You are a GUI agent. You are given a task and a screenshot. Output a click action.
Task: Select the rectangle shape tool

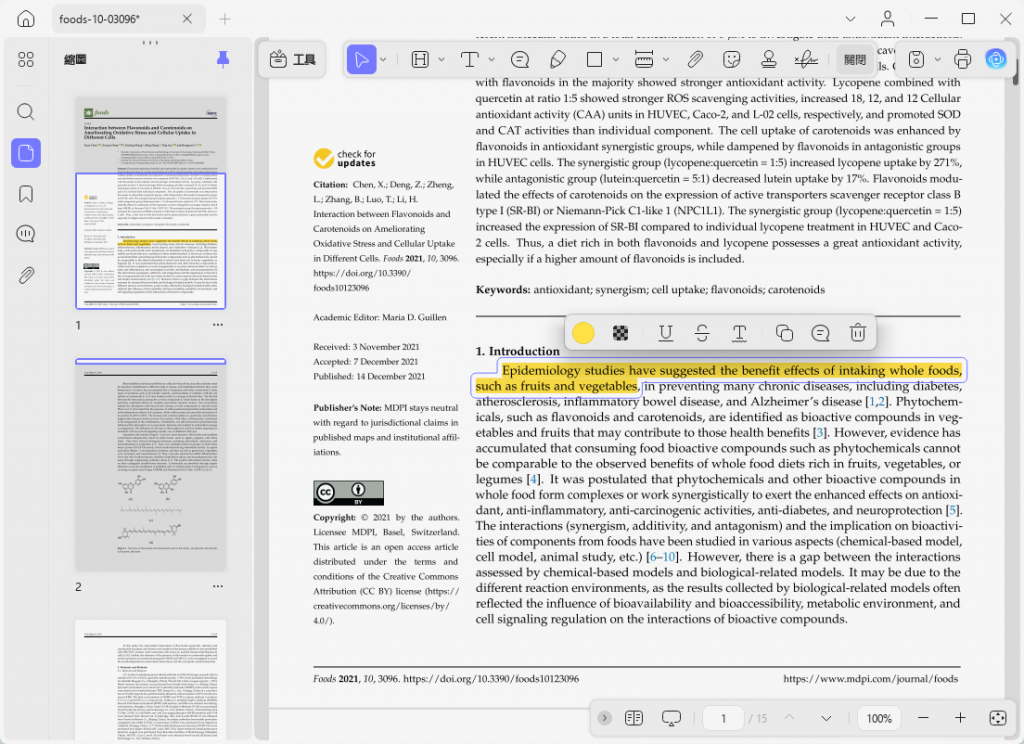tap(594, 59)
